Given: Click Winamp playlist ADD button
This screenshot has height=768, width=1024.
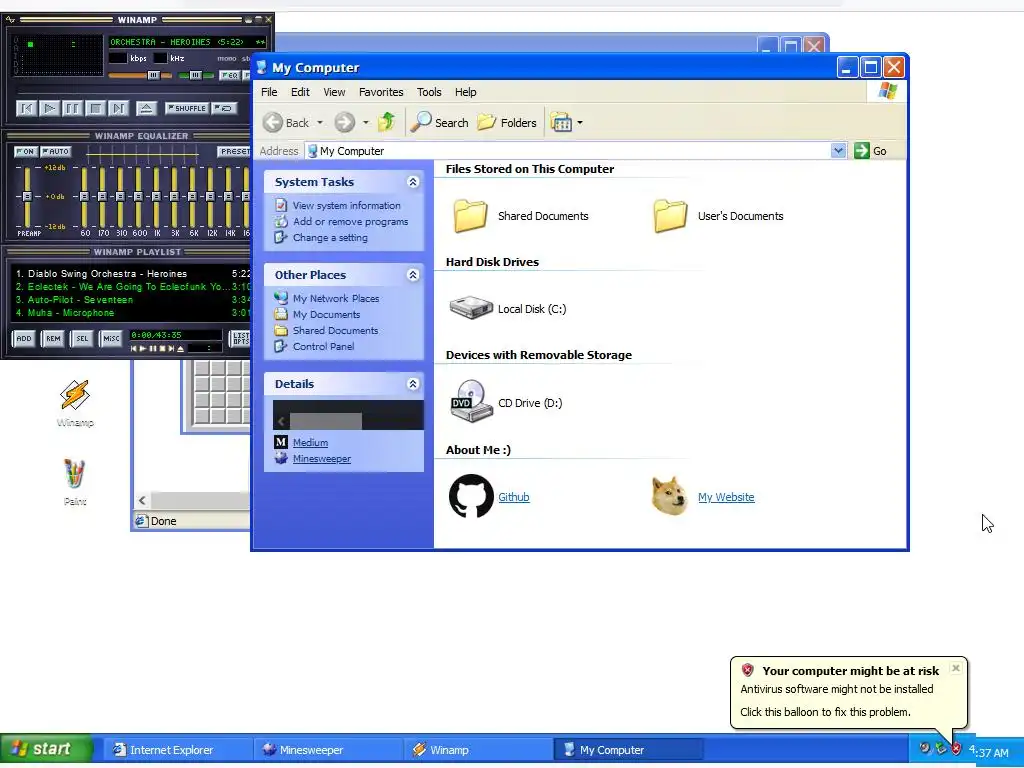Looking at the screenshot, I should tap(24, 338).
